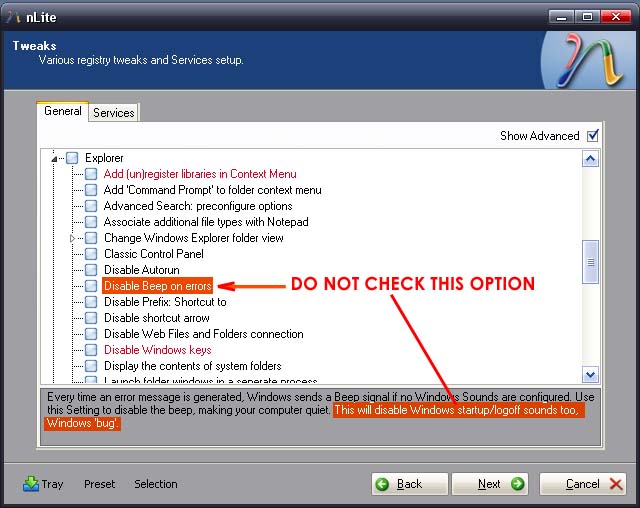This screenshot has height=508, width=640.
Task: Click the green Back arrow icon
Action: pyautogui.click(x=382, y=484)
